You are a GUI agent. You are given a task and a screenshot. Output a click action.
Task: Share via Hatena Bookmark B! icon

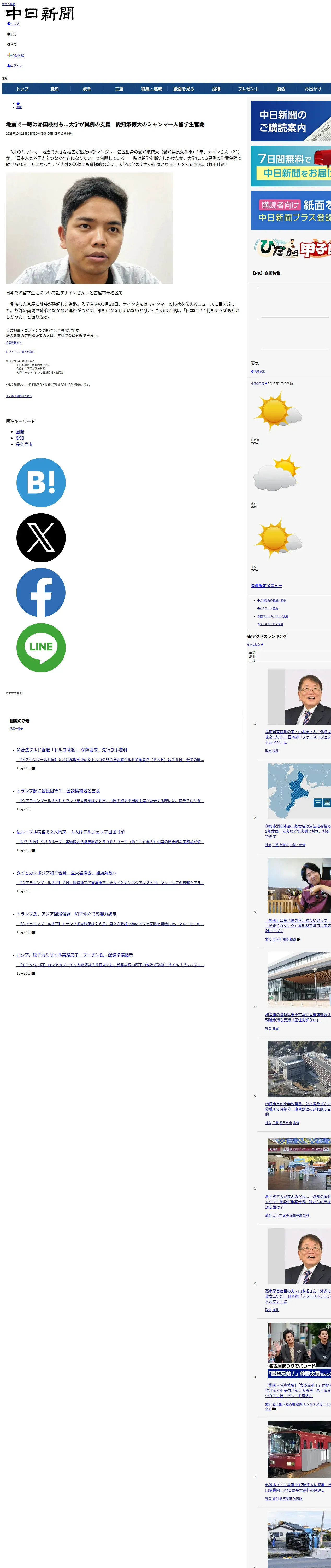41,483
